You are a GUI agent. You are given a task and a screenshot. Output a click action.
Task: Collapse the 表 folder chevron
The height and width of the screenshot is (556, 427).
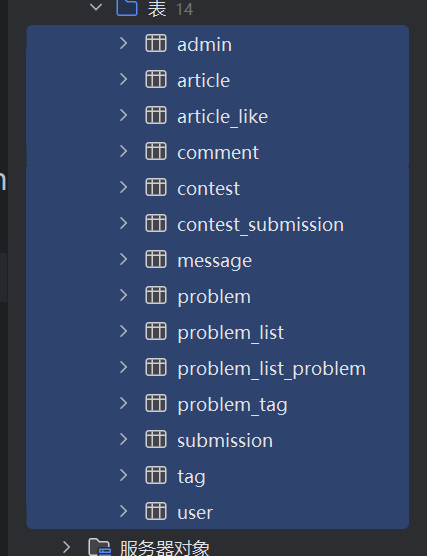[96, 7]
